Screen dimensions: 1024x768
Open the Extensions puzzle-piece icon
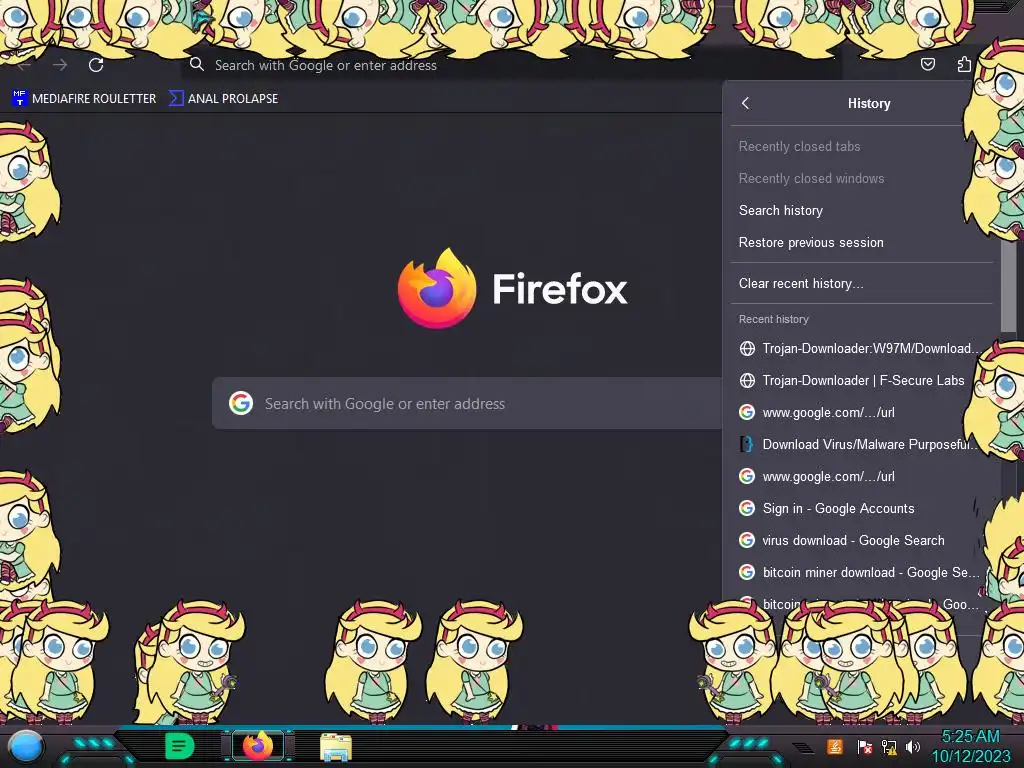click(x=964, y=64)
